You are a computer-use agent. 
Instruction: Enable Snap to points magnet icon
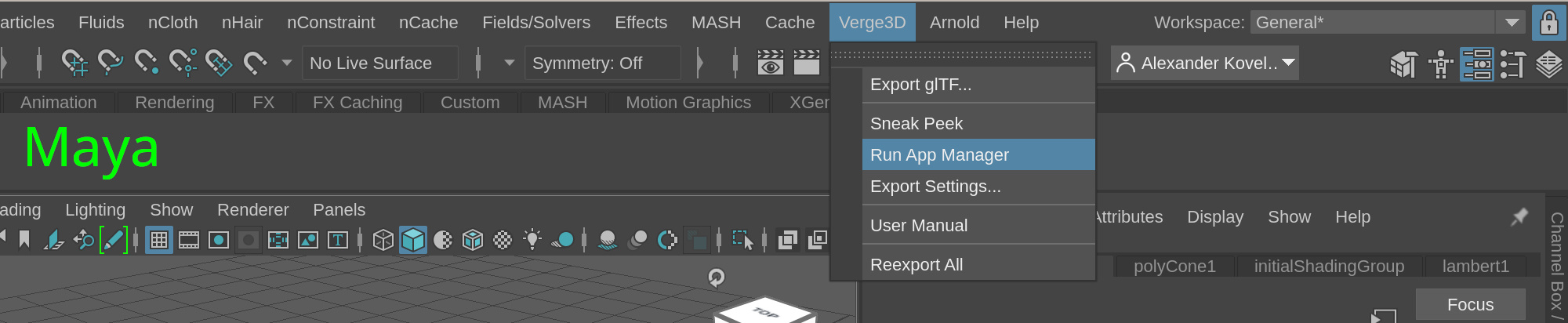point(146,62)
